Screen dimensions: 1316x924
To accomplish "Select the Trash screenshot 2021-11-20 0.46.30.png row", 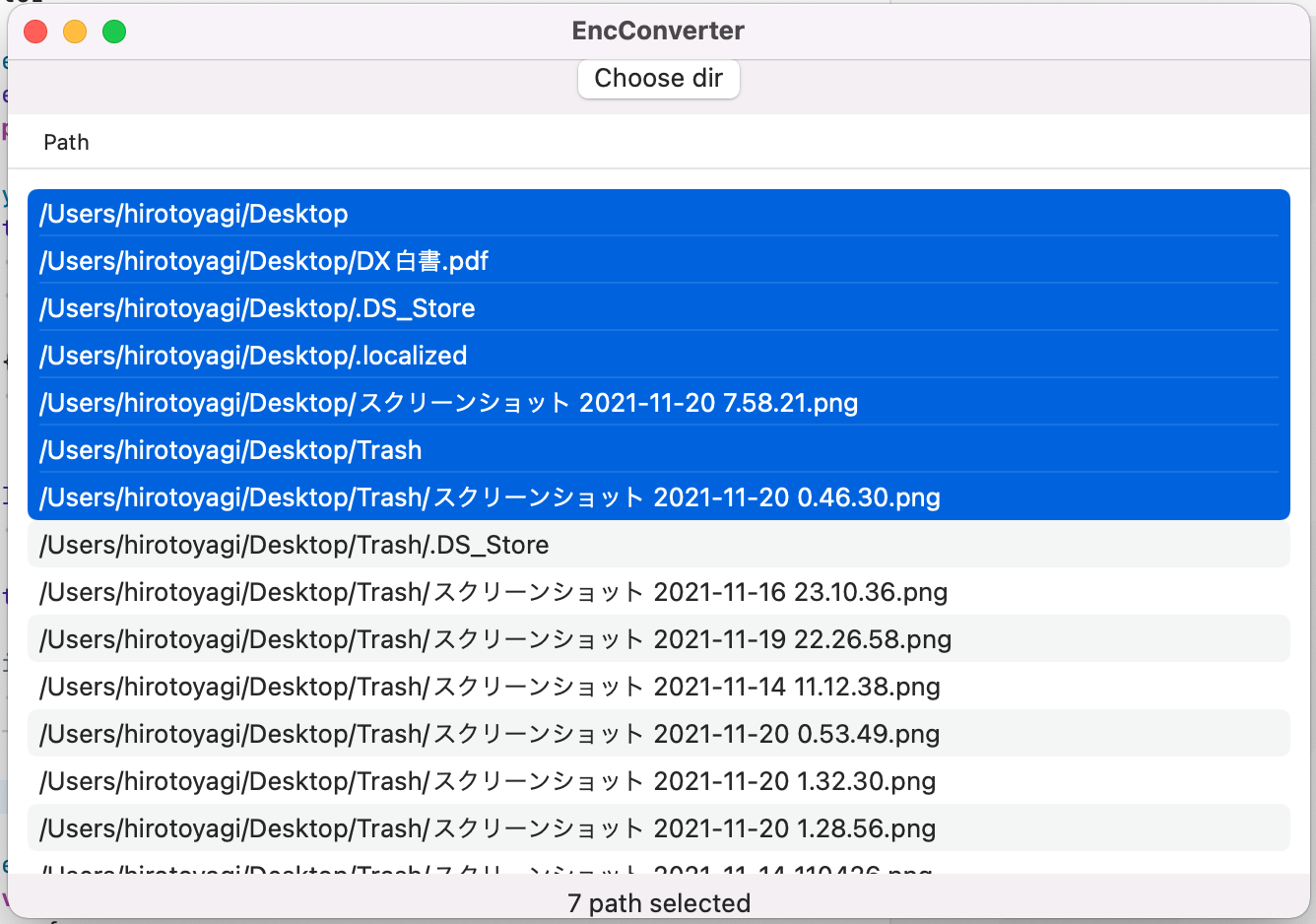I will coord(490,497).
